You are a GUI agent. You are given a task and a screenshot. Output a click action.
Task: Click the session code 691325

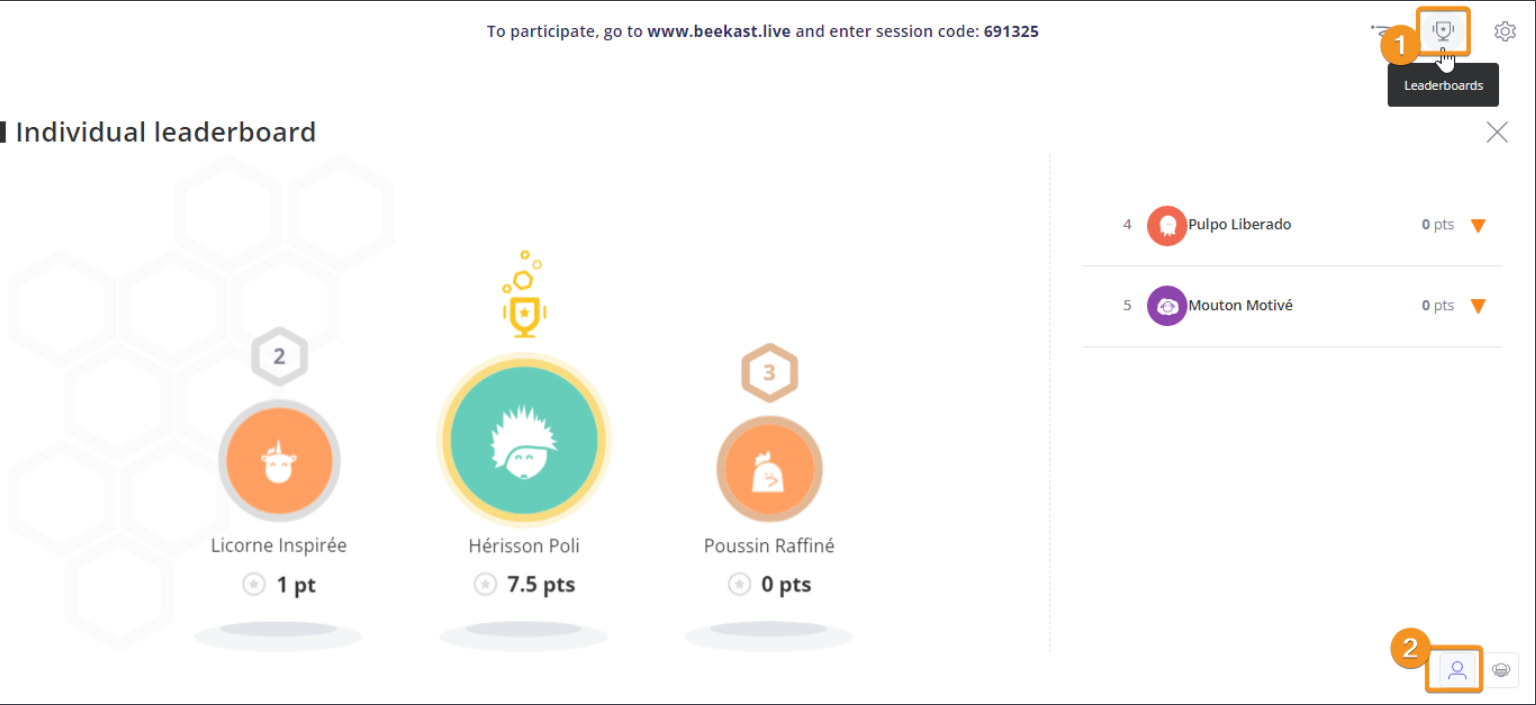(1011, 31)
